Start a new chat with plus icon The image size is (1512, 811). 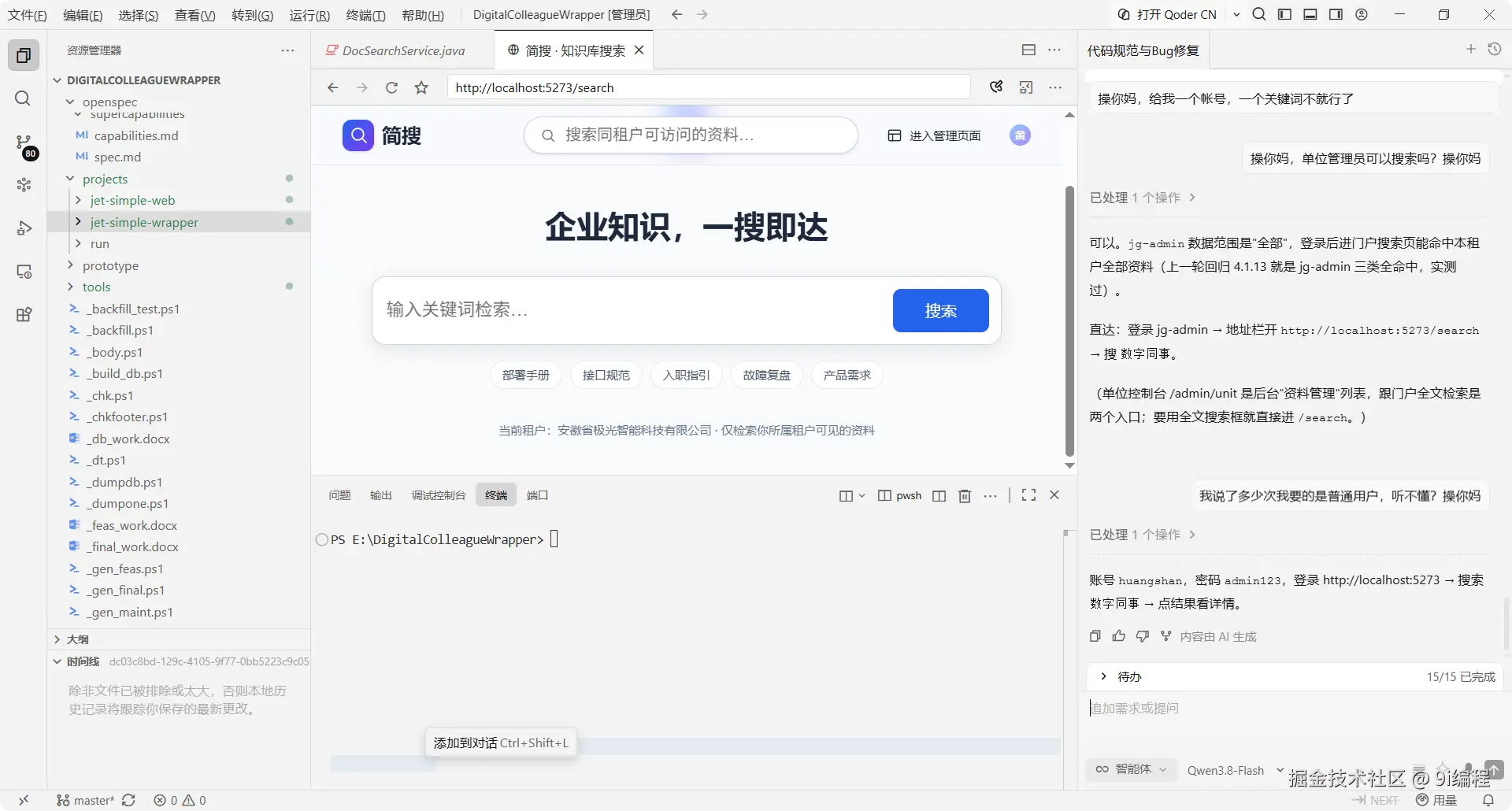click(1470, 50)
